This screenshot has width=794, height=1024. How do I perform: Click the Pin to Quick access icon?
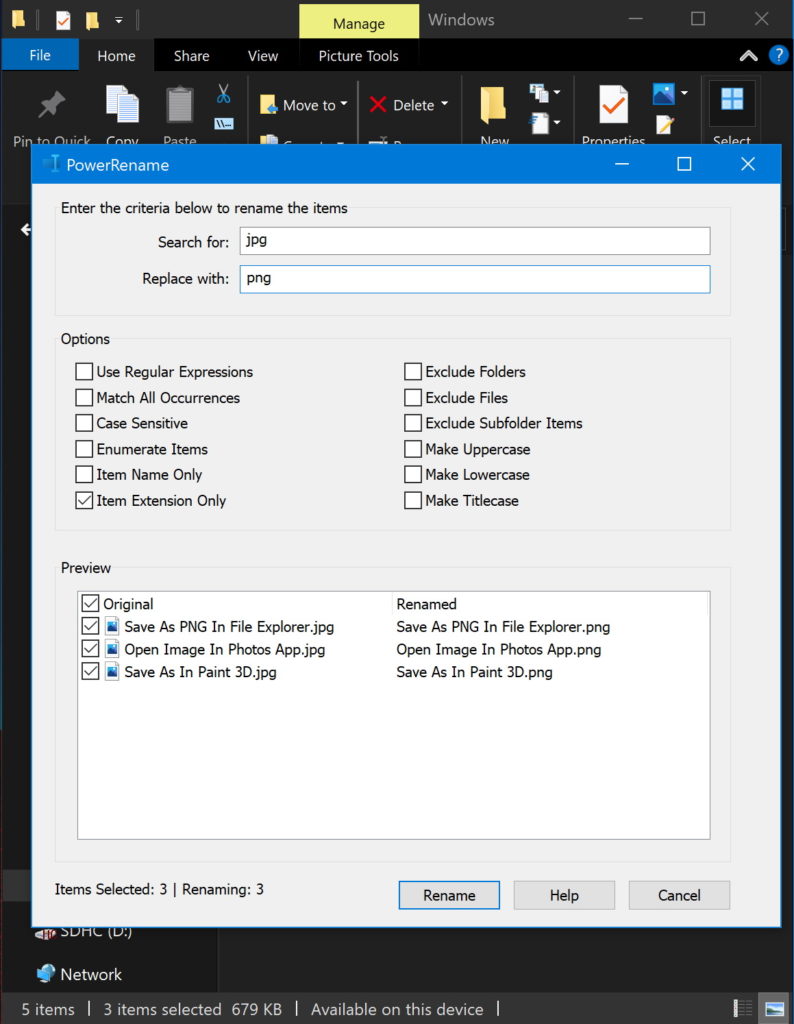tap(52, 105)
